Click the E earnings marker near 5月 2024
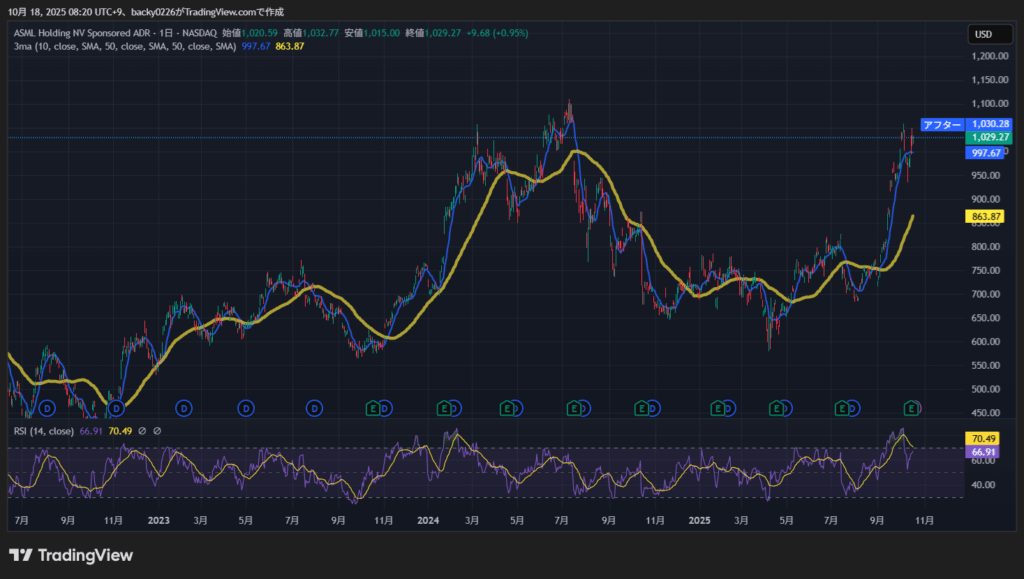The image size is (1024, 579). [507, 408]
